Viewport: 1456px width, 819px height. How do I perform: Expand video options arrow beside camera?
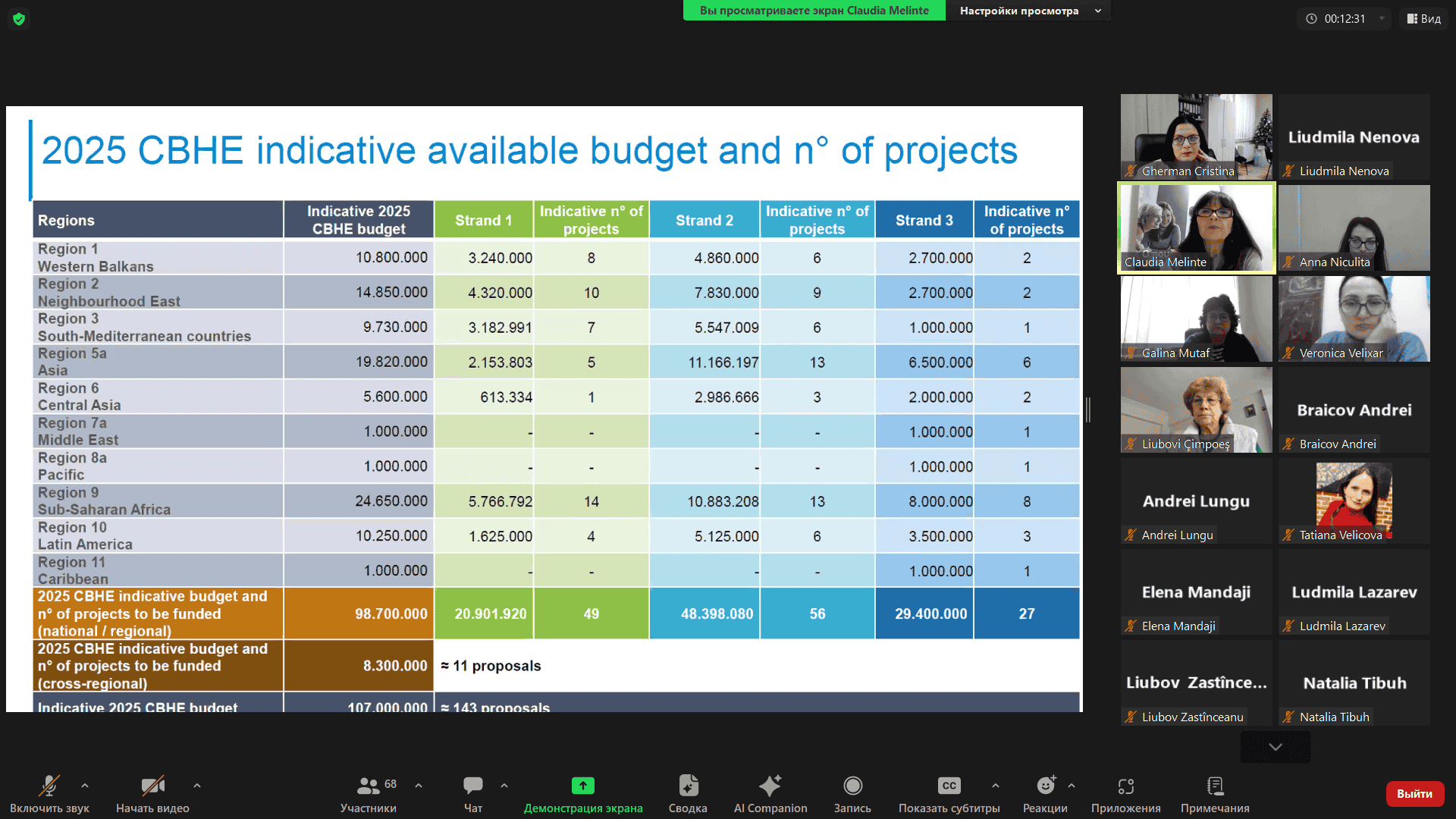click(197, 786)
